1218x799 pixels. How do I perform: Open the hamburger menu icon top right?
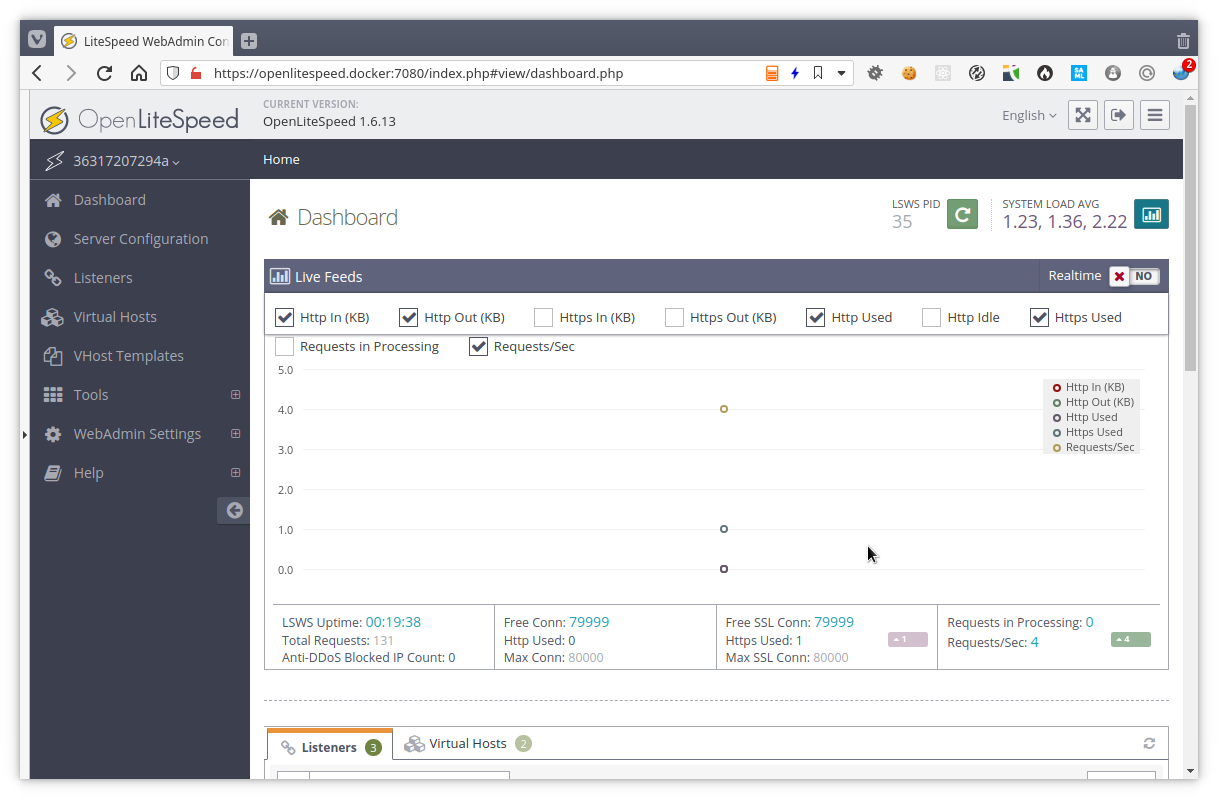[x=1155, y=115]
